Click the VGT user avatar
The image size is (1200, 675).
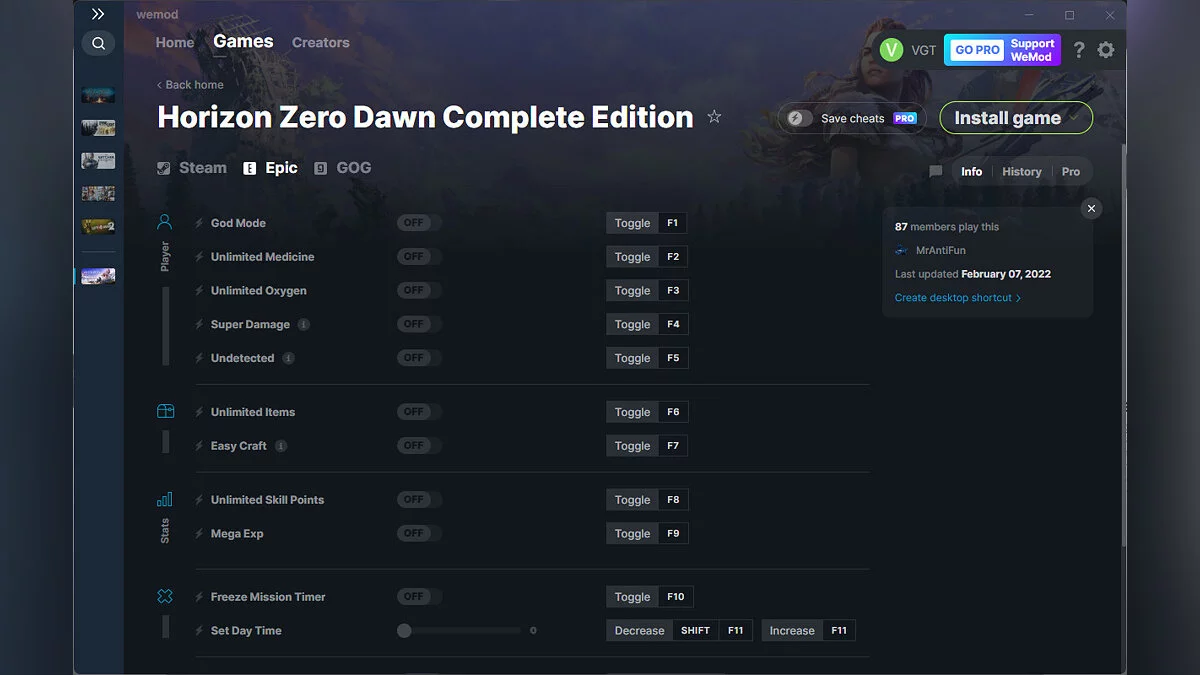coord(891,49)
